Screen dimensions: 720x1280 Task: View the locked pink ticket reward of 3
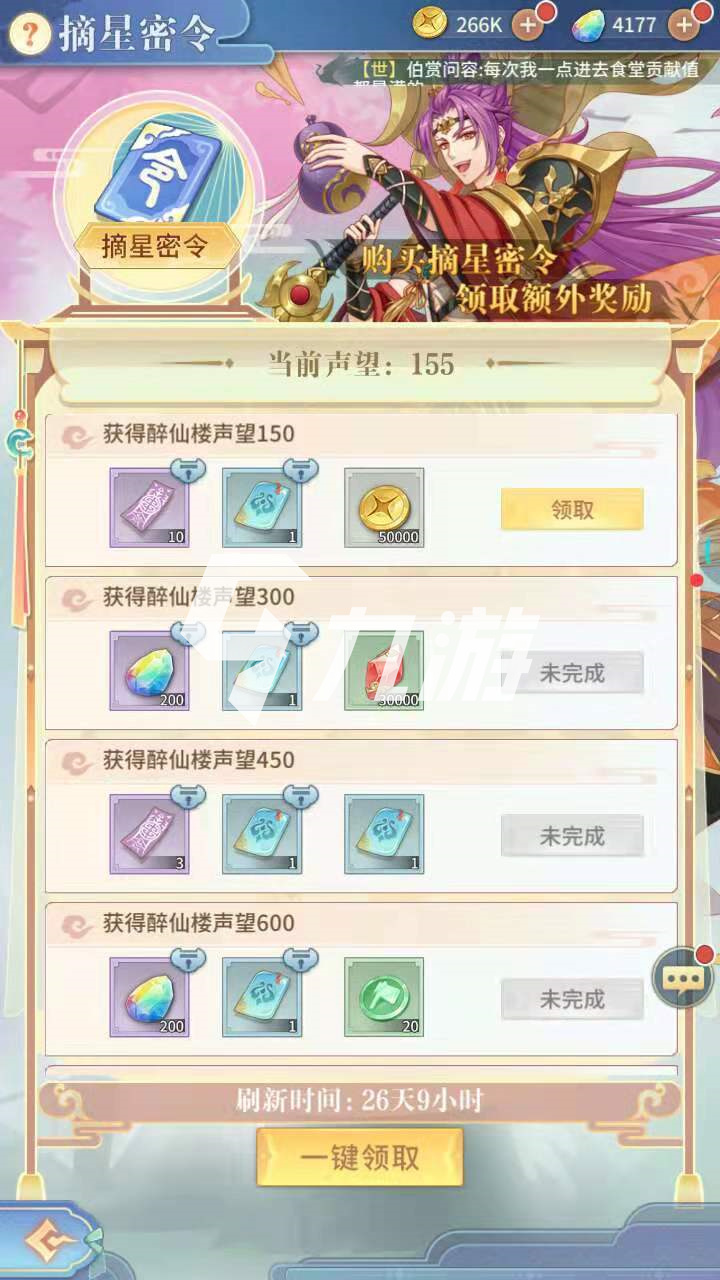click(149, 834)
